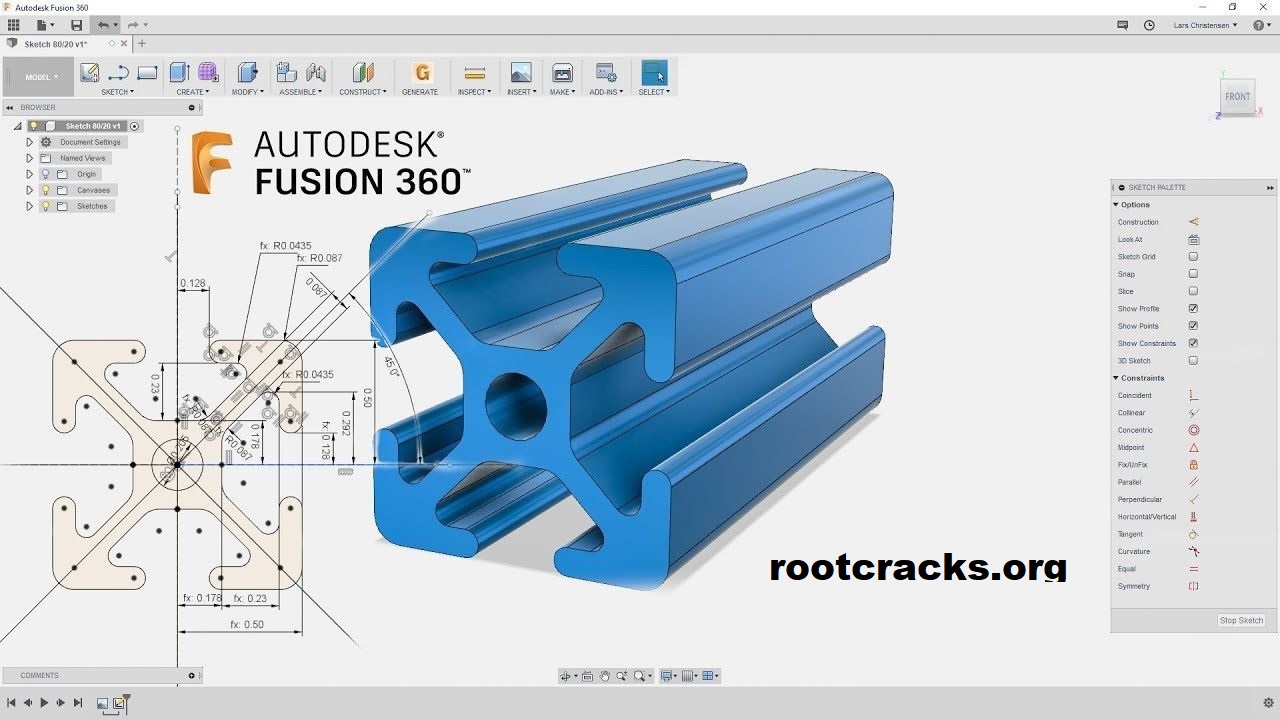Select the Create Form purple icon

click(x=207, y=72)
